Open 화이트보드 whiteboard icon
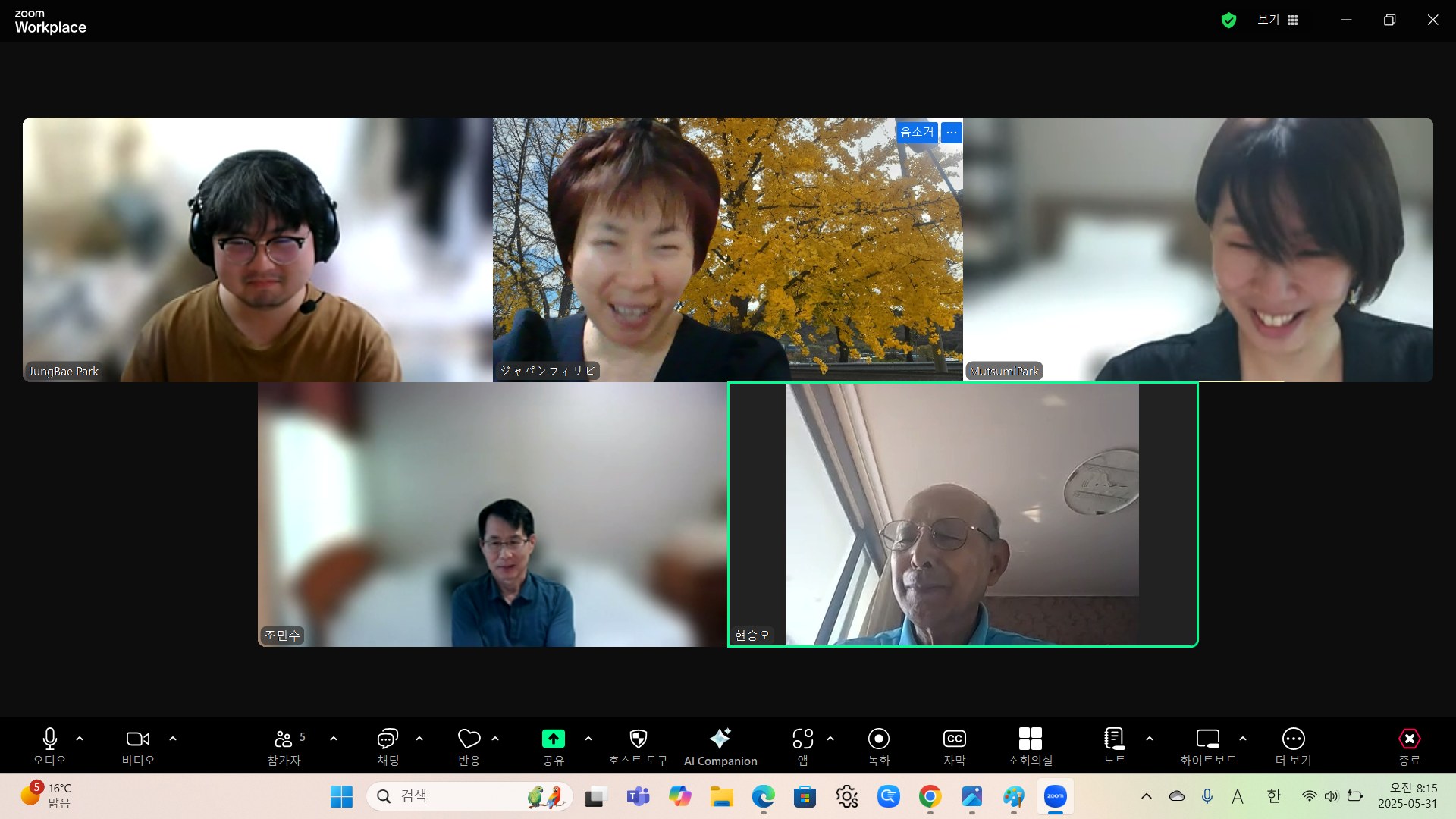Screen dimensions: 1456x819 coord(1208,746)
